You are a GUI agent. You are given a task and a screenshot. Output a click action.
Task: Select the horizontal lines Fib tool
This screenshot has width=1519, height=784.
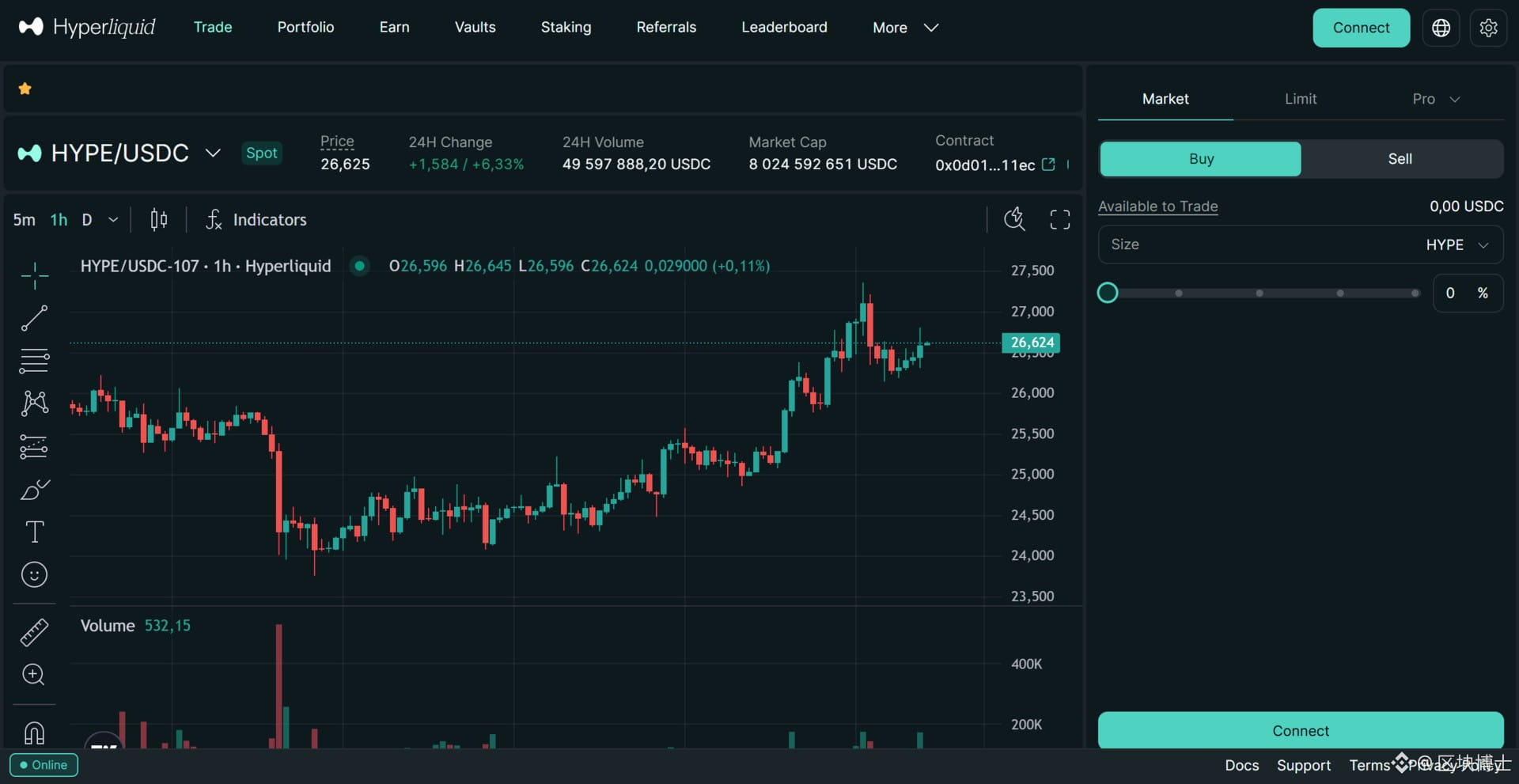[34, 361]
